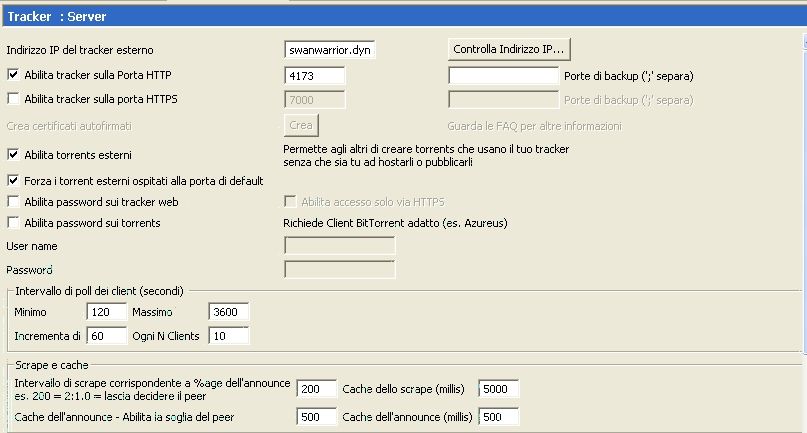Screen dimensions: 807x433
Task: Click the User name text field
Action: pos(340,245)
